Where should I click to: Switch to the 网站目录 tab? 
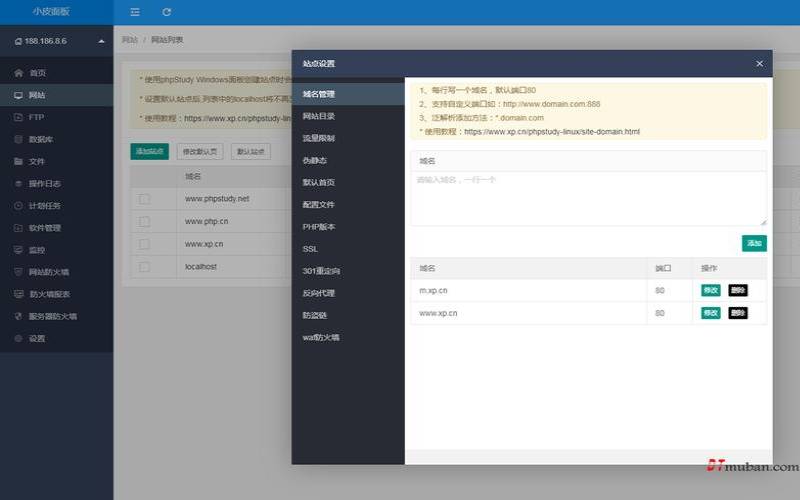(x=348, y=116)
